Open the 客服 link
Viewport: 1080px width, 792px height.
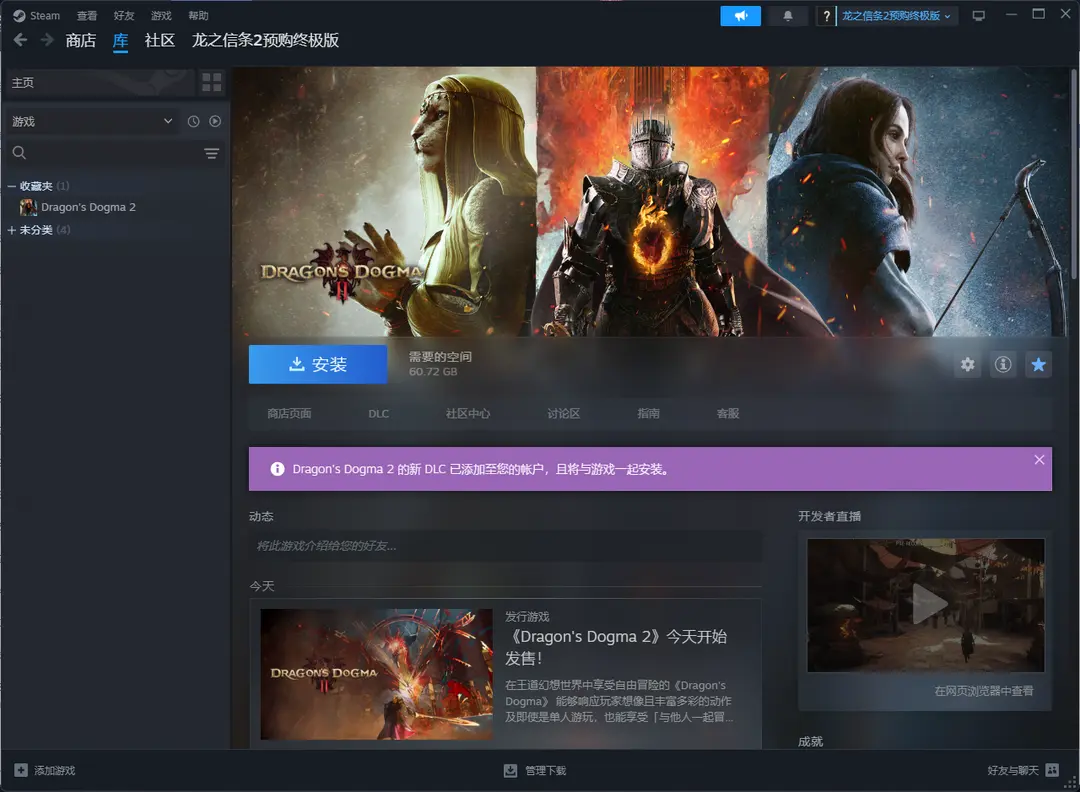pyautogui.click(x=728, y=413)
